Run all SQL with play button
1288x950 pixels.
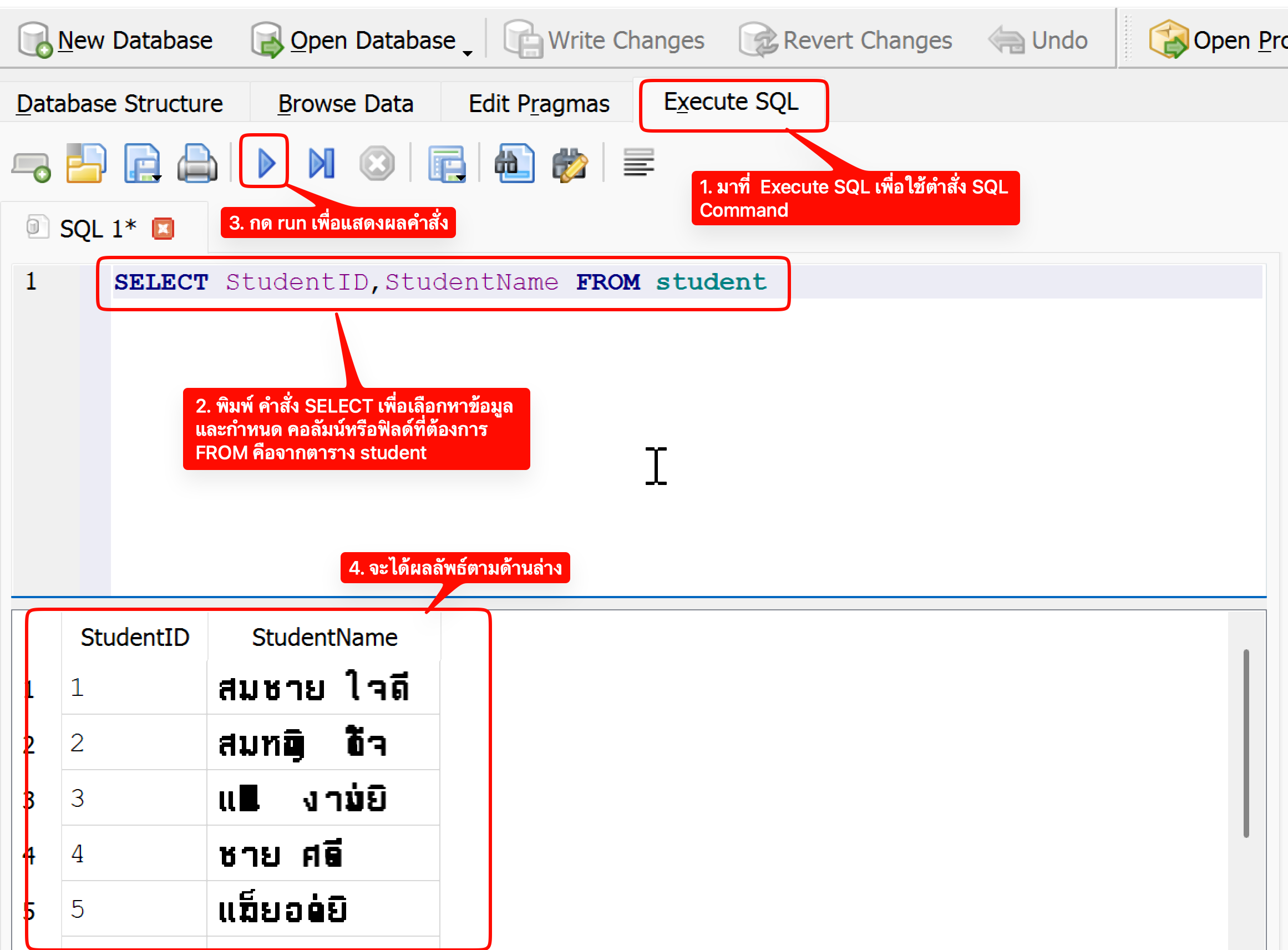point(265,163)
